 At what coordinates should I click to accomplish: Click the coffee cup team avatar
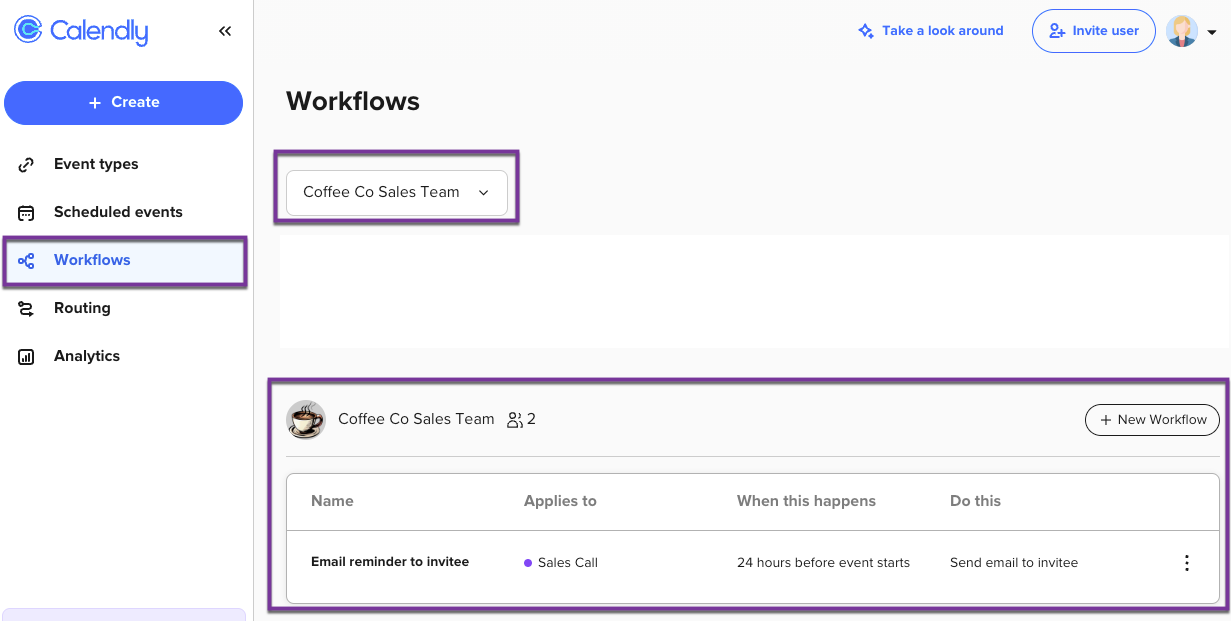[x=306, y=420]
